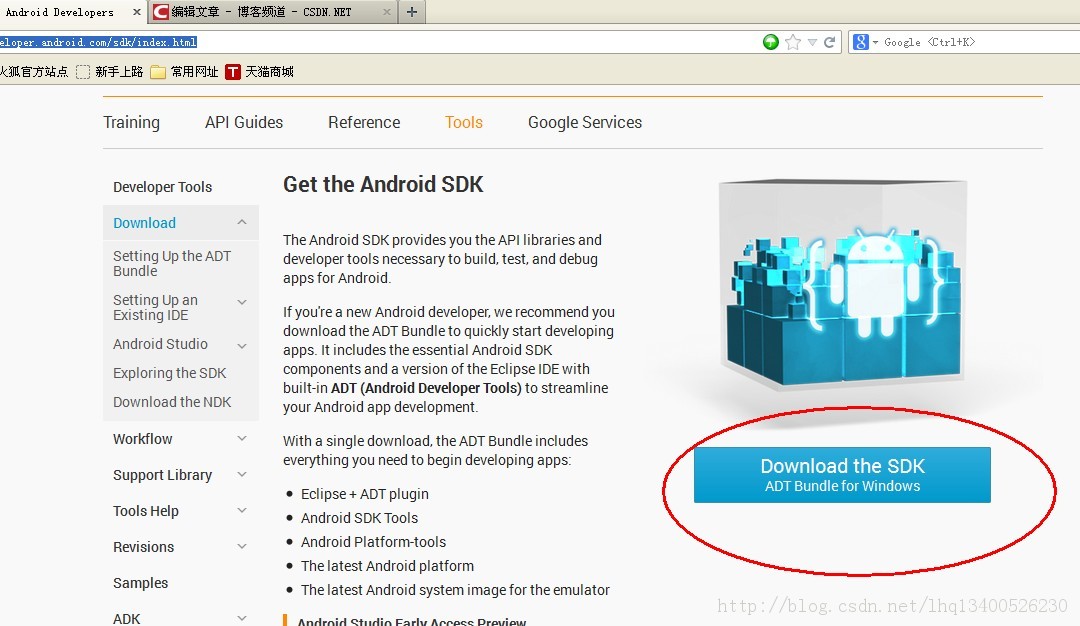Screen dimensions: 1080x626
Task: Click the Download the SDK button
Action: (x=842, y=475)
